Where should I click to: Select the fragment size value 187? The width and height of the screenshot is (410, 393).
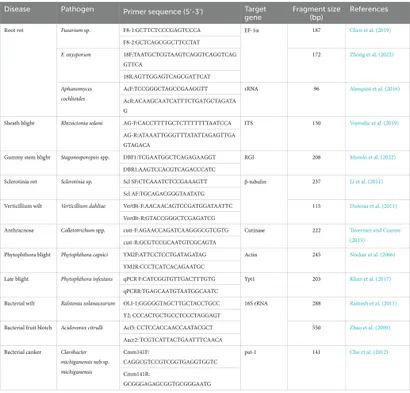(316, 30)
